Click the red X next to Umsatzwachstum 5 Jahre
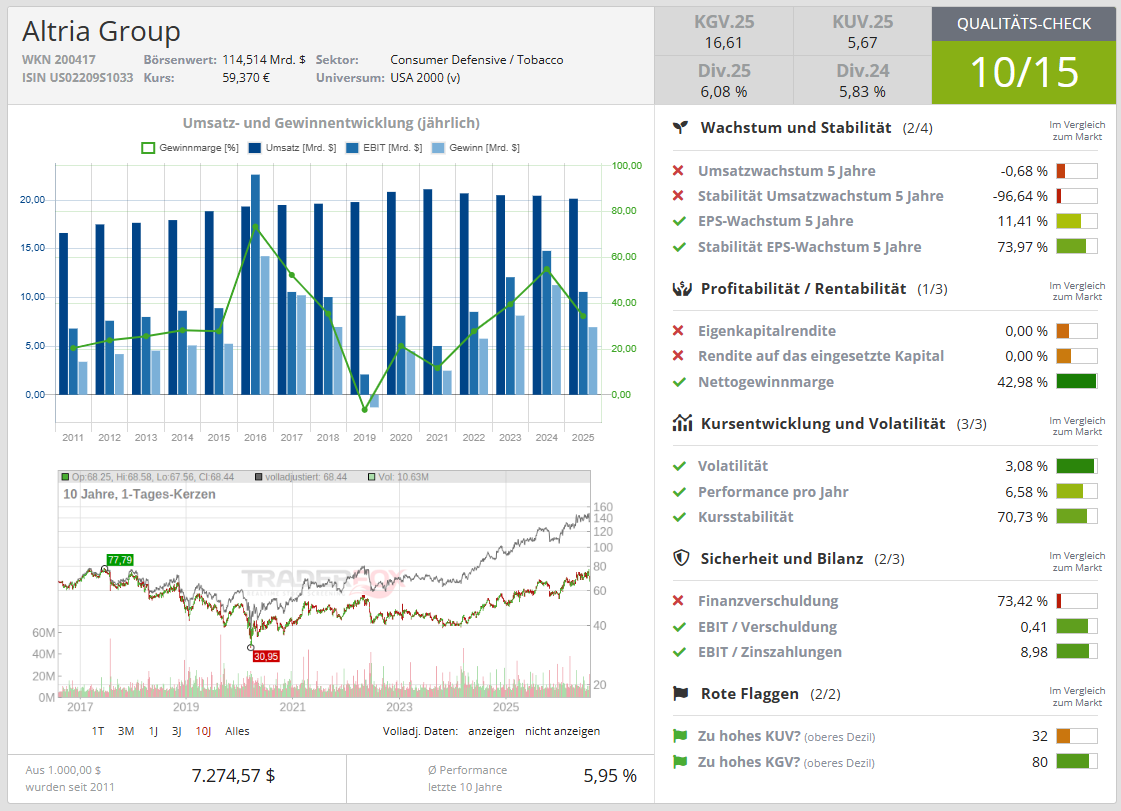1121x811 pixels. coord(678,171)
